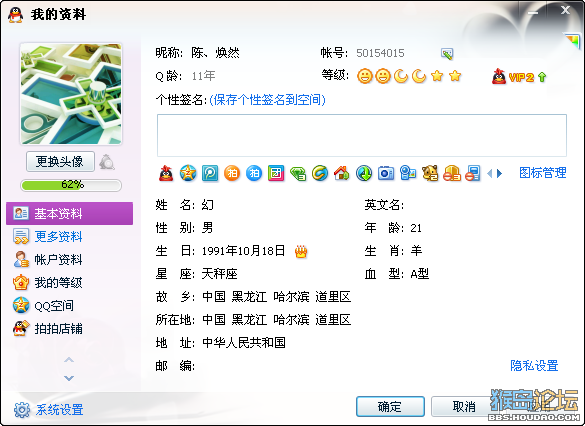Click the grey bell icon next to 更换头像
Image resolution: width=585 pixels, height=426 pixels.
point(107,162)
